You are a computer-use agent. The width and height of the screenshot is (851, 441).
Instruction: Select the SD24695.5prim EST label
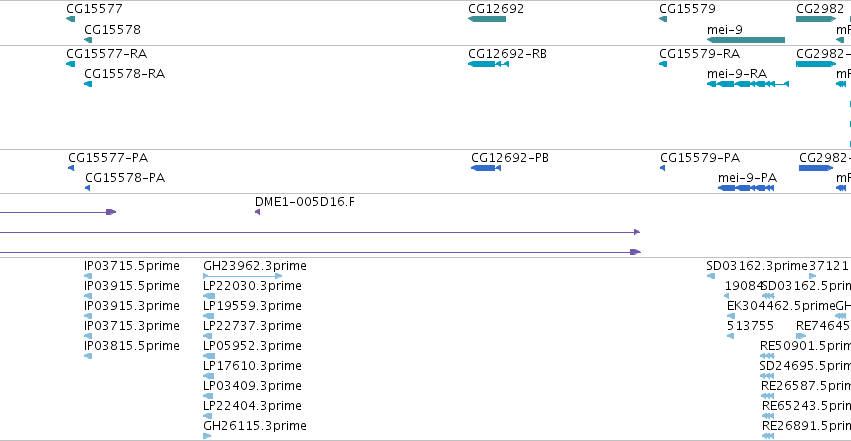[805, 366]
